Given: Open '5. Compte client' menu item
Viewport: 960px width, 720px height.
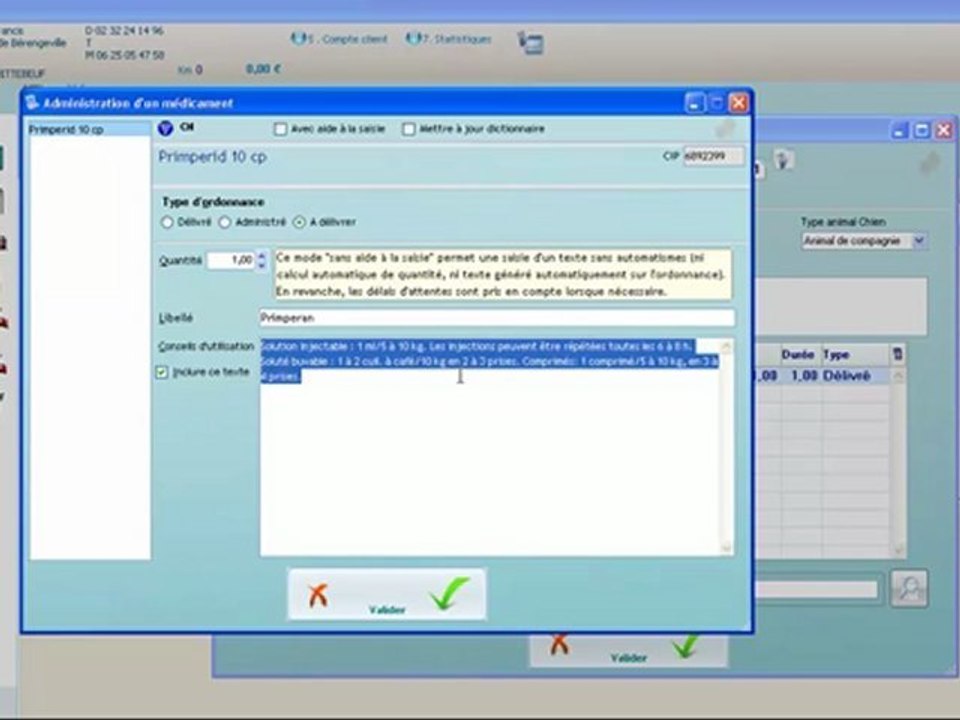Looking at the screenshot, I should pyautogui.click(x=340, y=39).
